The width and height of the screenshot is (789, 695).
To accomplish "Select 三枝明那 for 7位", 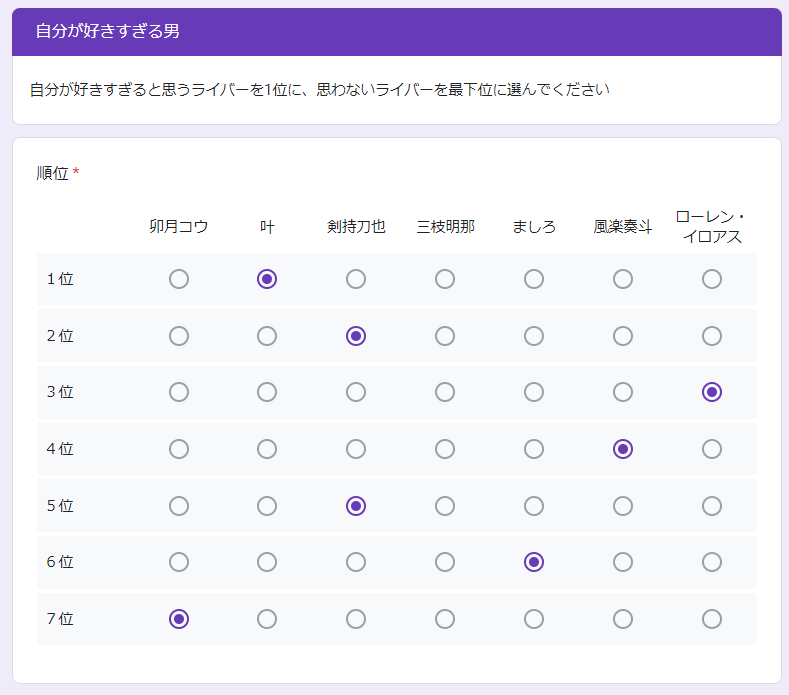I will (445, 619).
